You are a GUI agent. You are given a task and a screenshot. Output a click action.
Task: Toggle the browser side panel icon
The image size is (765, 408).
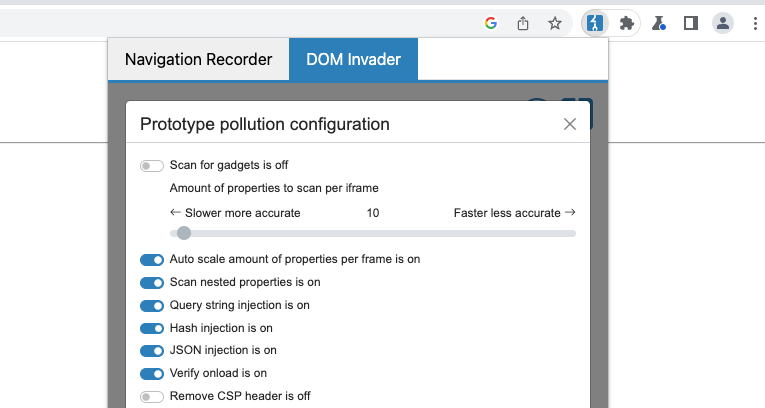pyautogui.click(x=690, y=23)
